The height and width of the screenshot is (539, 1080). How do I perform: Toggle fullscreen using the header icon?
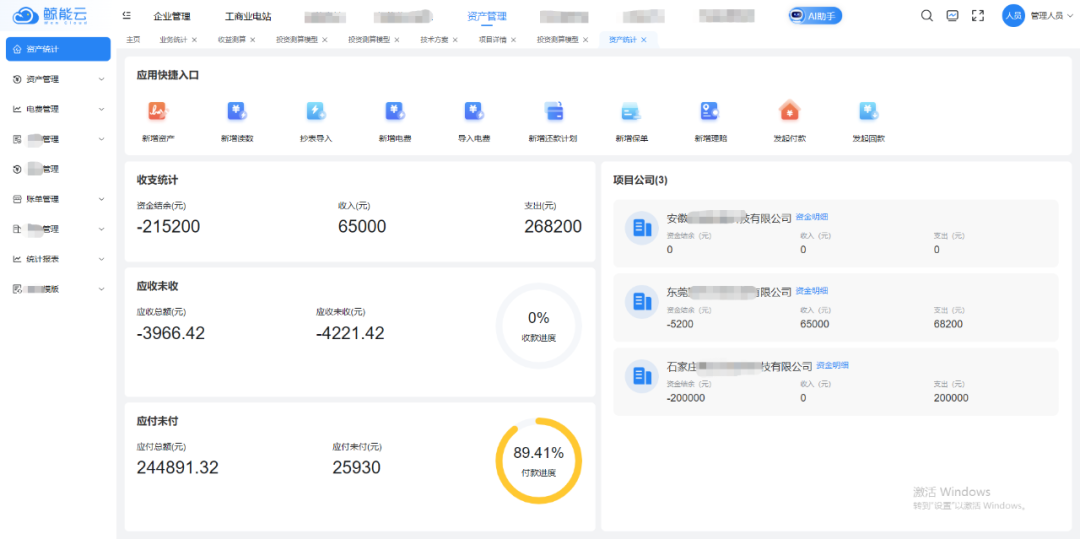(978, 16)
